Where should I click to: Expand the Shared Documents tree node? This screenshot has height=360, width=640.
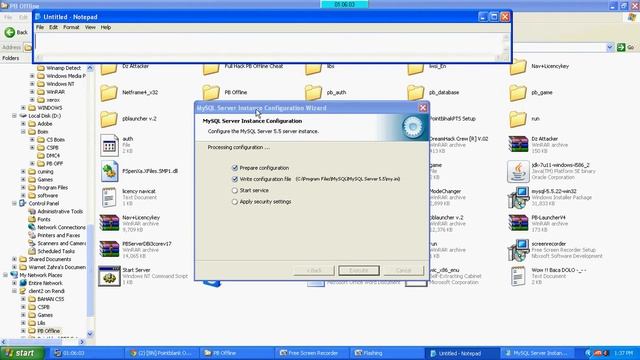(14, 259)
